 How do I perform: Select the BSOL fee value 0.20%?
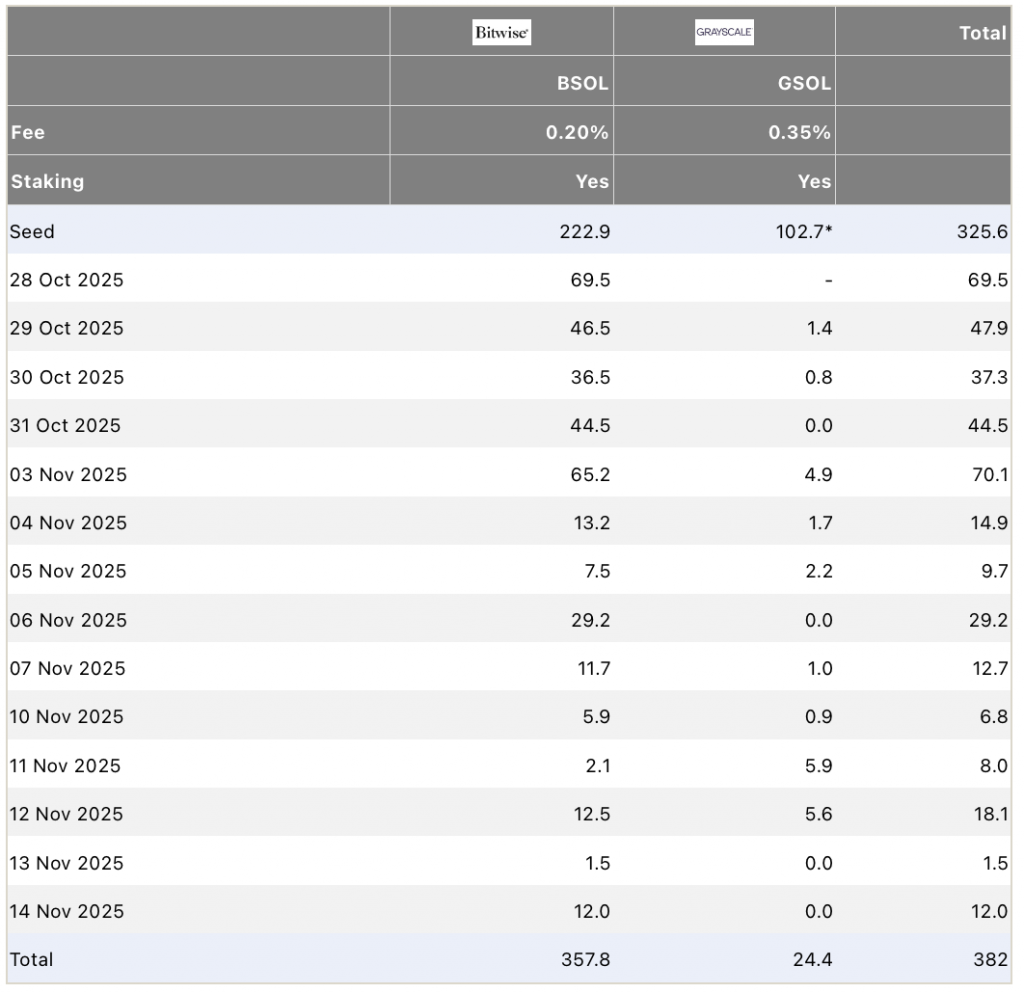point(577,132)
